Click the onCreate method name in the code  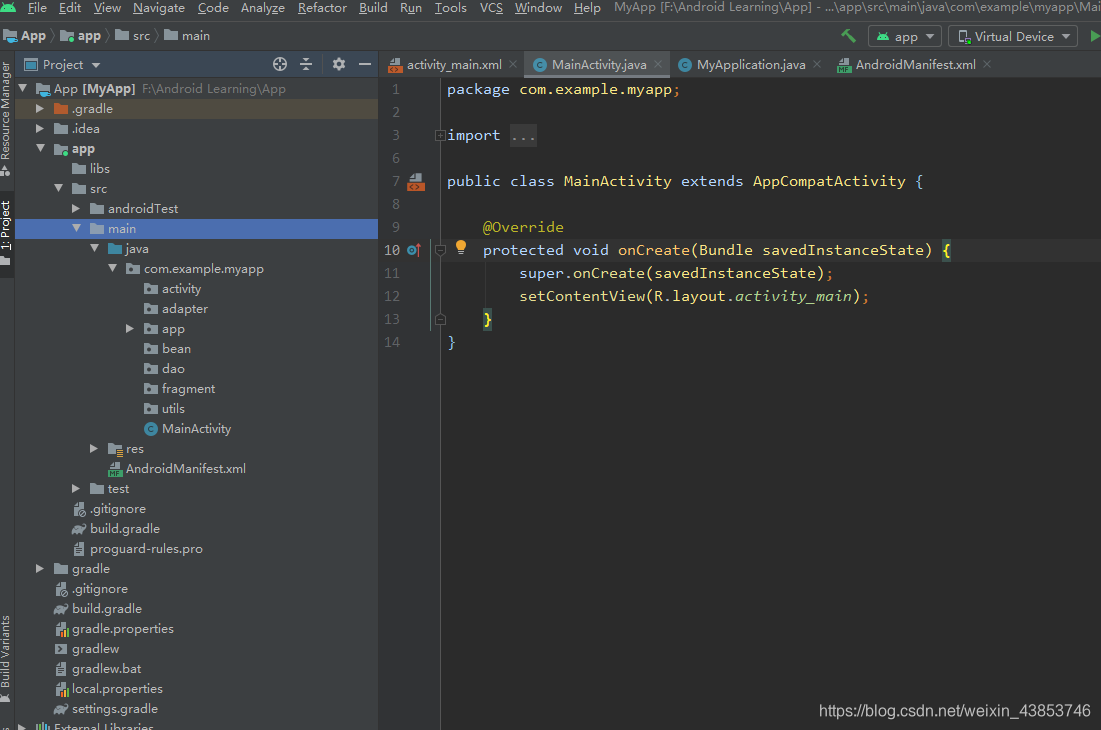coord(654,250)
